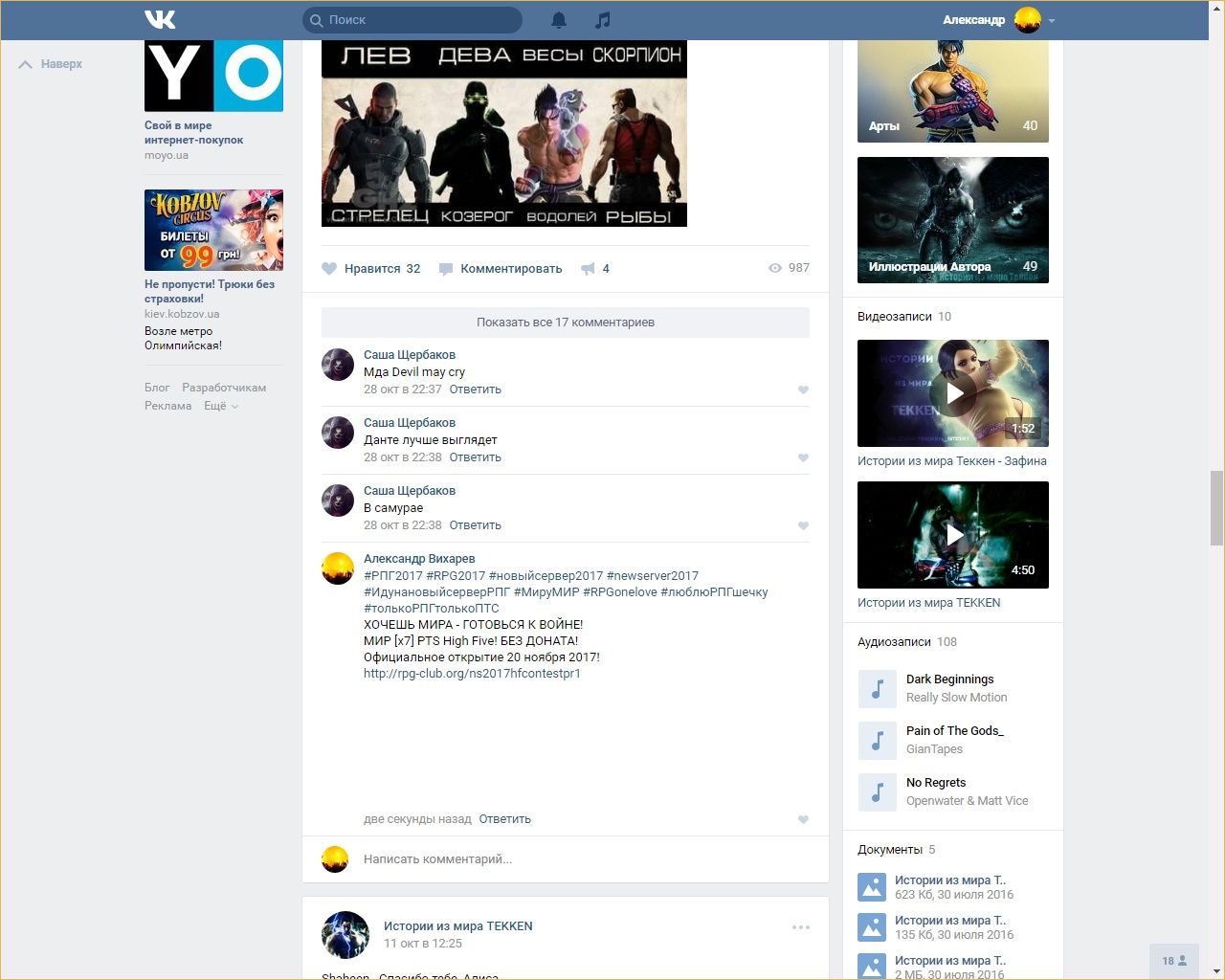Open the 623 Кб document icon
The image size is (1225, 980).
pos(872,887)
